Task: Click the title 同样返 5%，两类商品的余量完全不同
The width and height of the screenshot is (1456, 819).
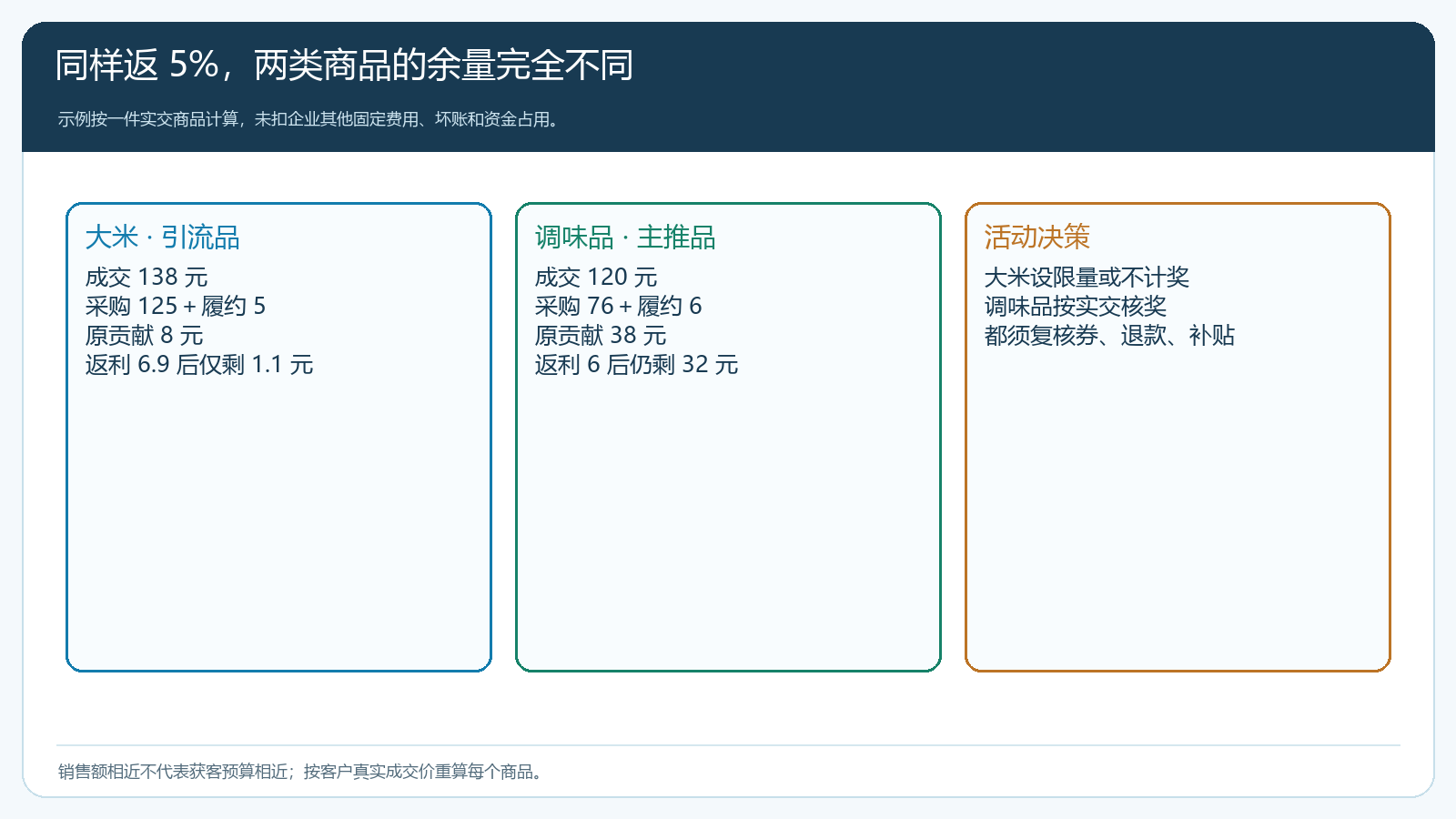Action: coord(344,66)
